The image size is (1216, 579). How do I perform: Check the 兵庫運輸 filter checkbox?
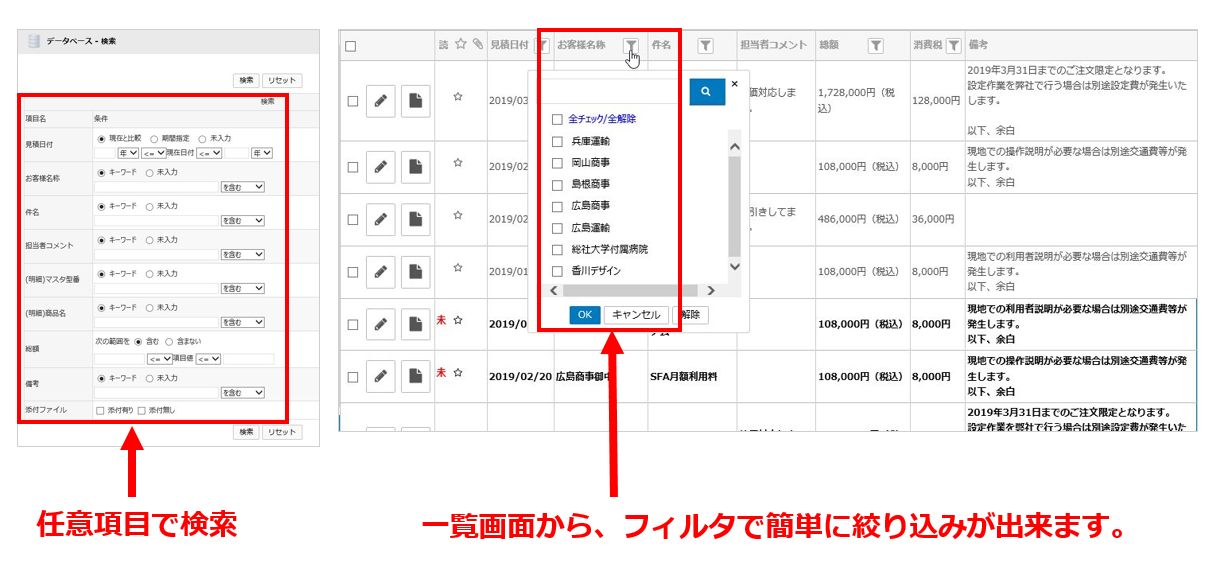point(557,141)
